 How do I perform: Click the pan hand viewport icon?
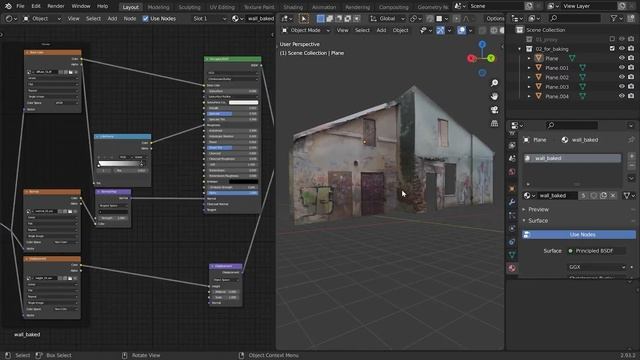[x=494, y=96]
